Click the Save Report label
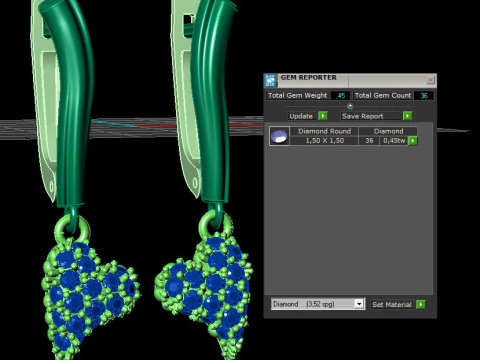The height and width of the screenshot is (360, 480). [363, 116]
